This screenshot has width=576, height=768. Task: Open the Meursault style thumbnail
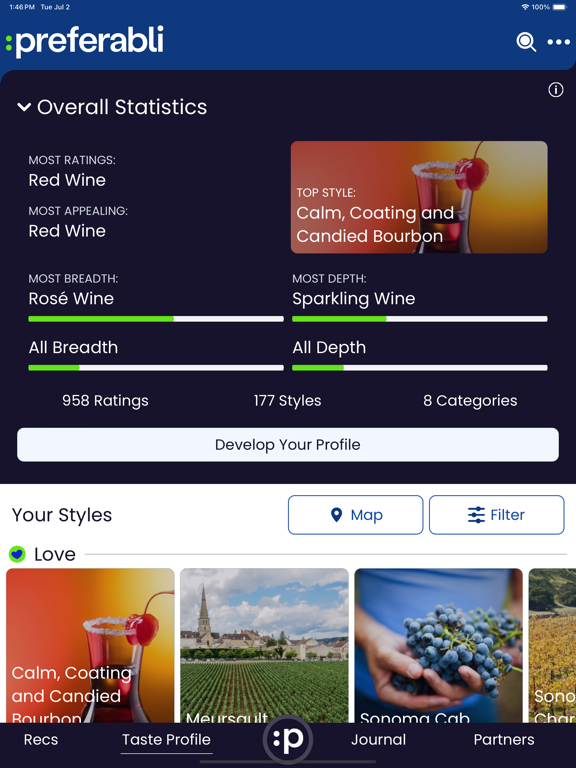click(x=264, y=646)
